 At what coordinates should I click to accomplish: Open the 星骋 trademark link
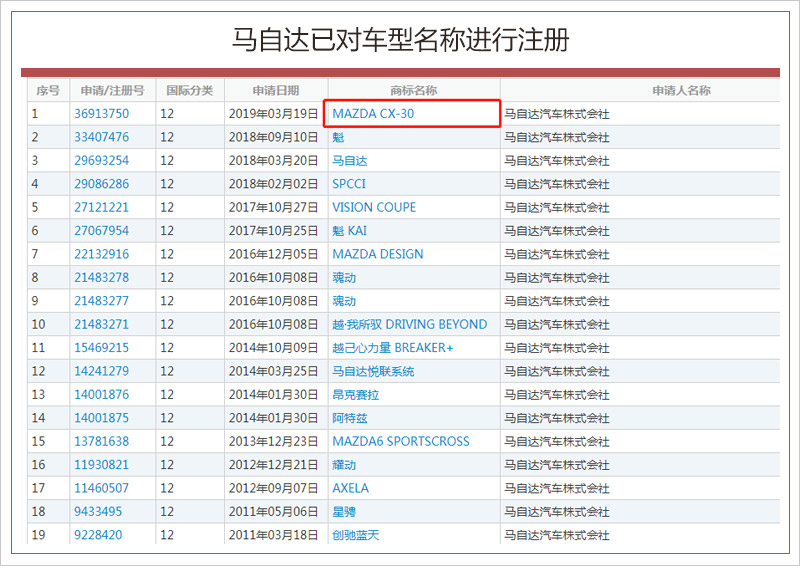344,511
